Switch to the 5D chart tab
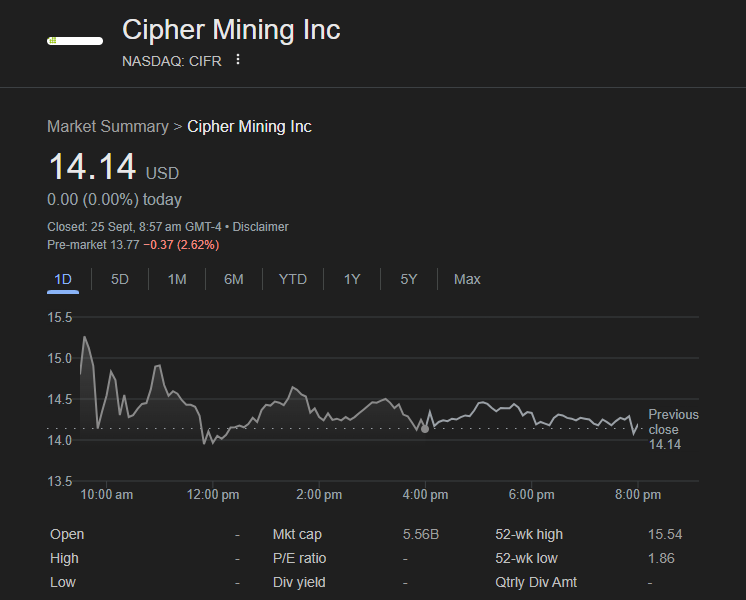Screen dimensions: 746x600 120,279
